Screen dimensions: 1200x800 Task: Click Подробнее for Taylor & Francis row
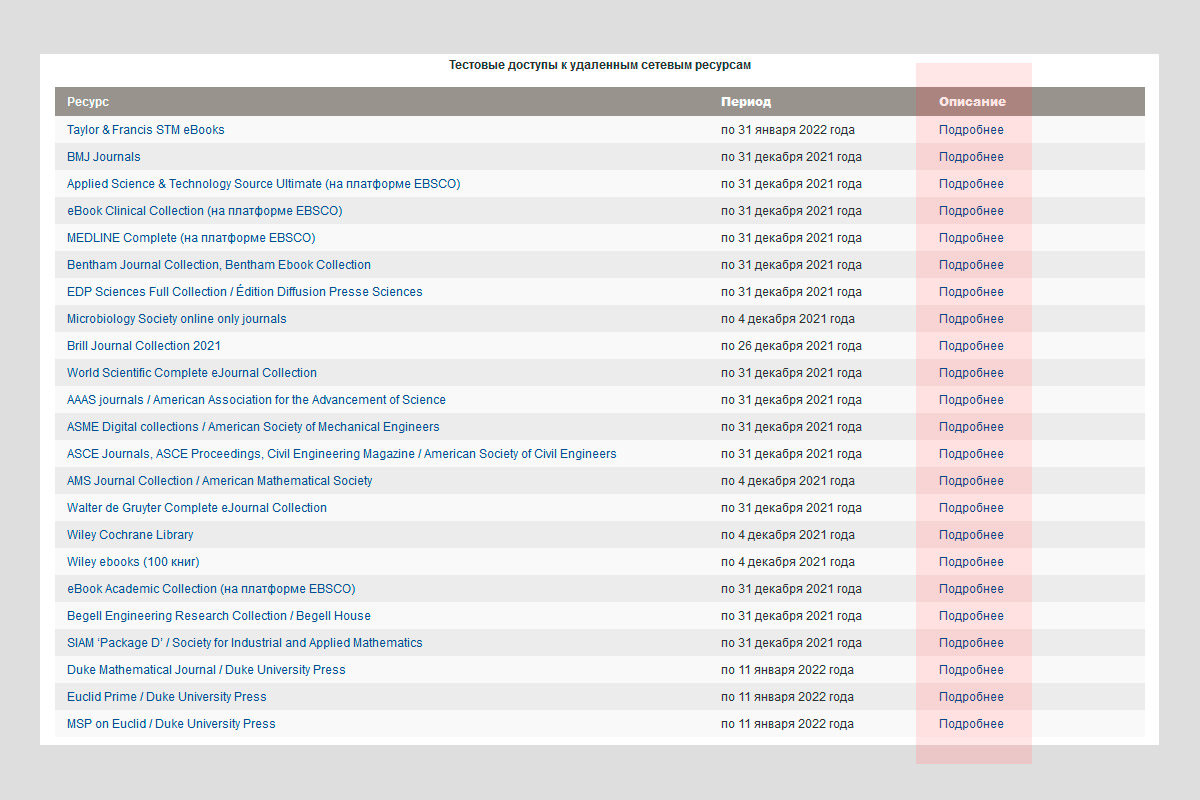pyautogui.click(x=971, y=130)
